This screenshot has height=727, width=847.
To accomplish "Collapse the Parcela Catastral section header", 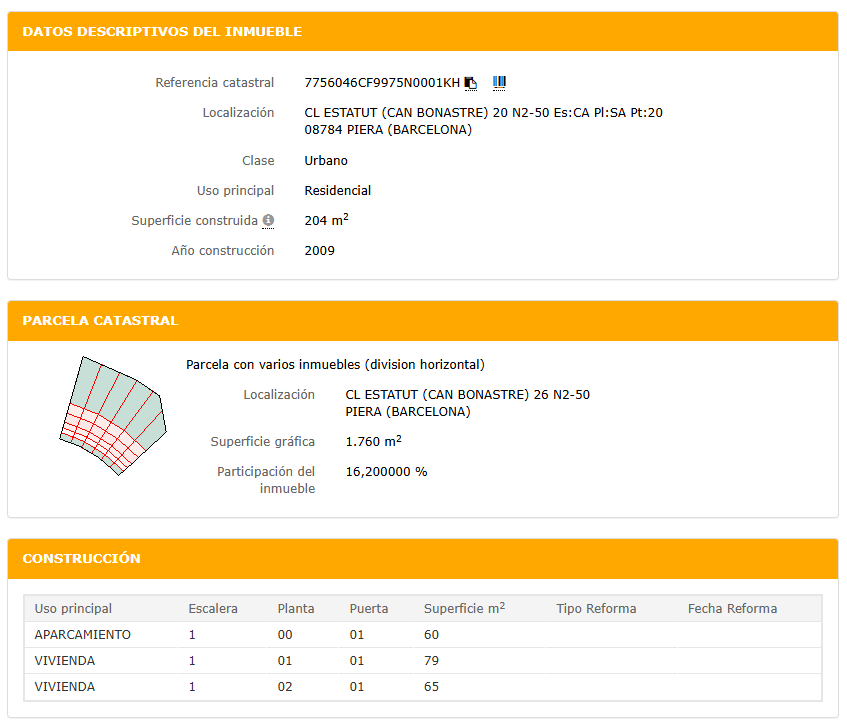I will click(100, 321).
